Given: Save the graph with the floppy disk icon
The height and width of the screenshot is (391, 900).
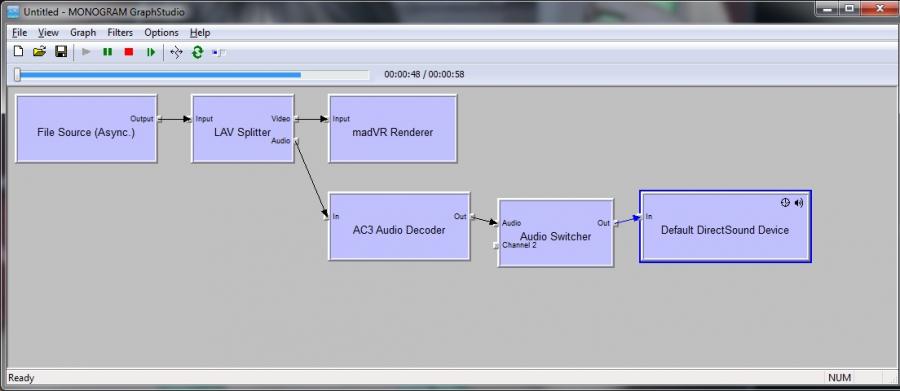Looking at the screenshot, I should (61, 52).
